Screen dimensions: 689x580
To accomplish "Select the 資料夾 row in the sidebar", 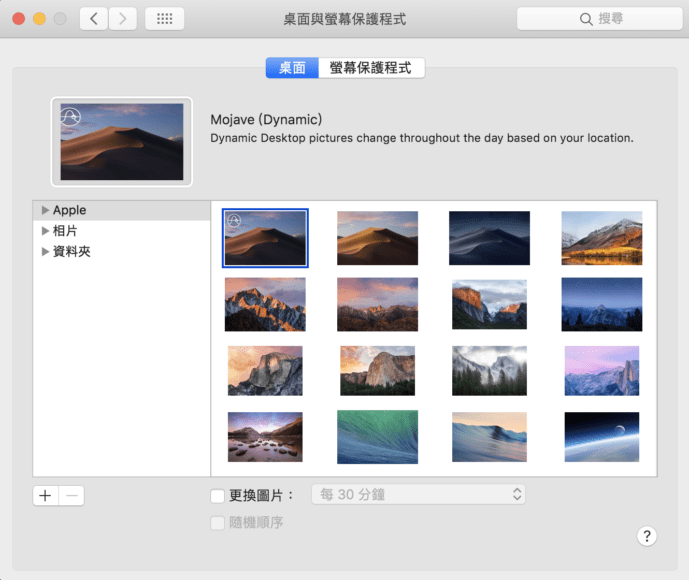I will coord(122,251).
